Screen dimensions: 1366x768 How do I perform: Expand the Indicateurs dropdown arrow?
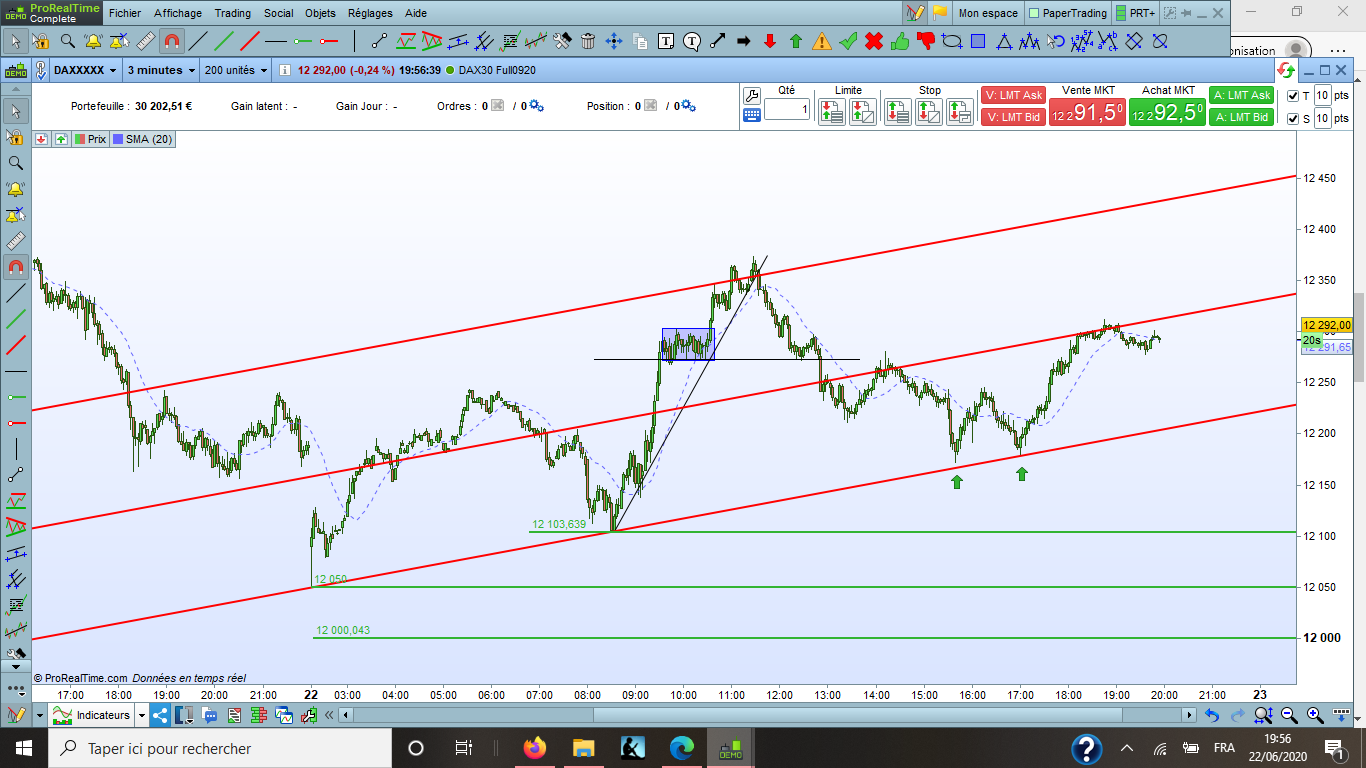coord(141,715)
